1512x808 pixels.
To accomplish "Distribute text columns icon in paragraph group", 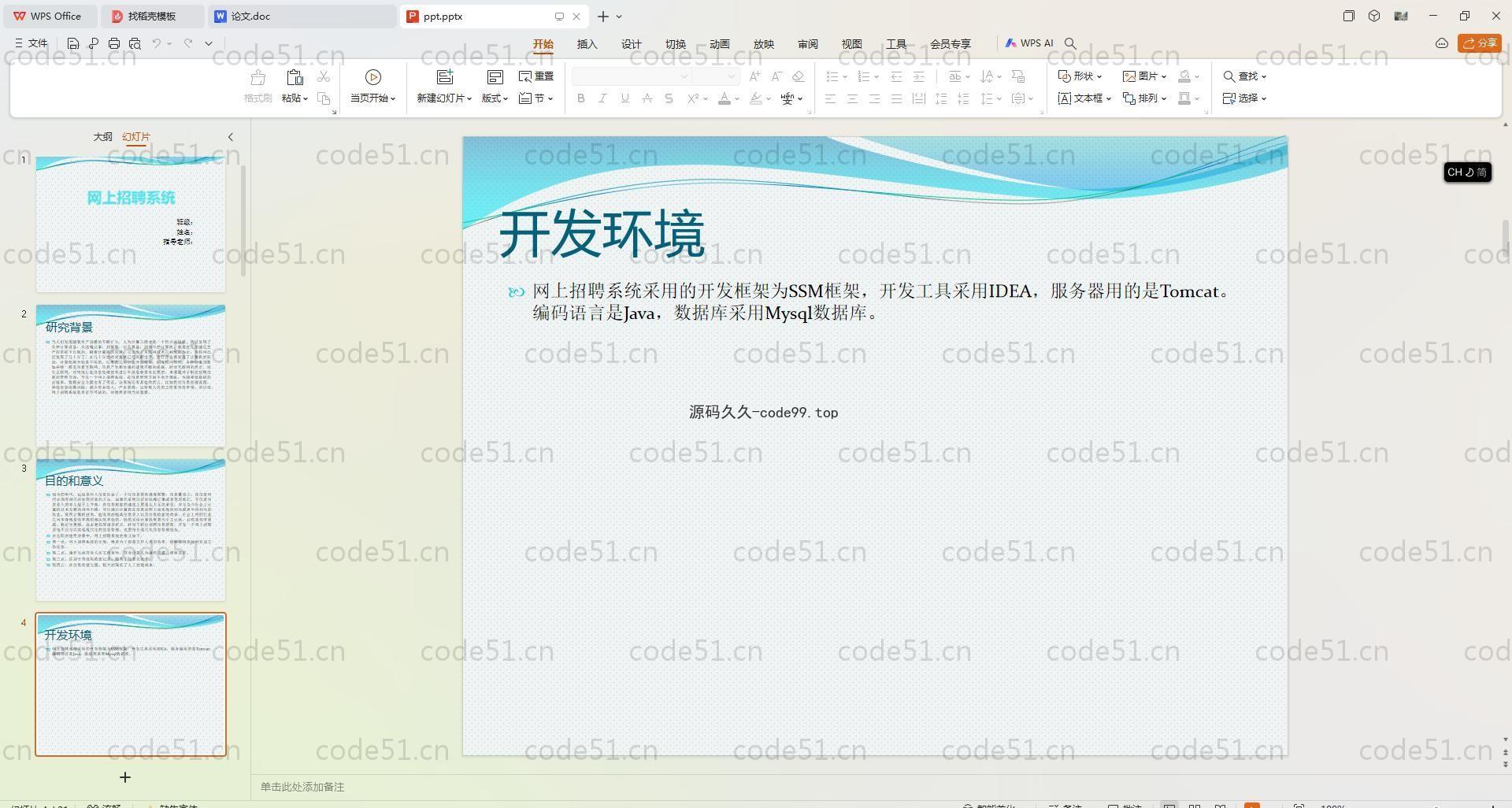I will [918, 98].
